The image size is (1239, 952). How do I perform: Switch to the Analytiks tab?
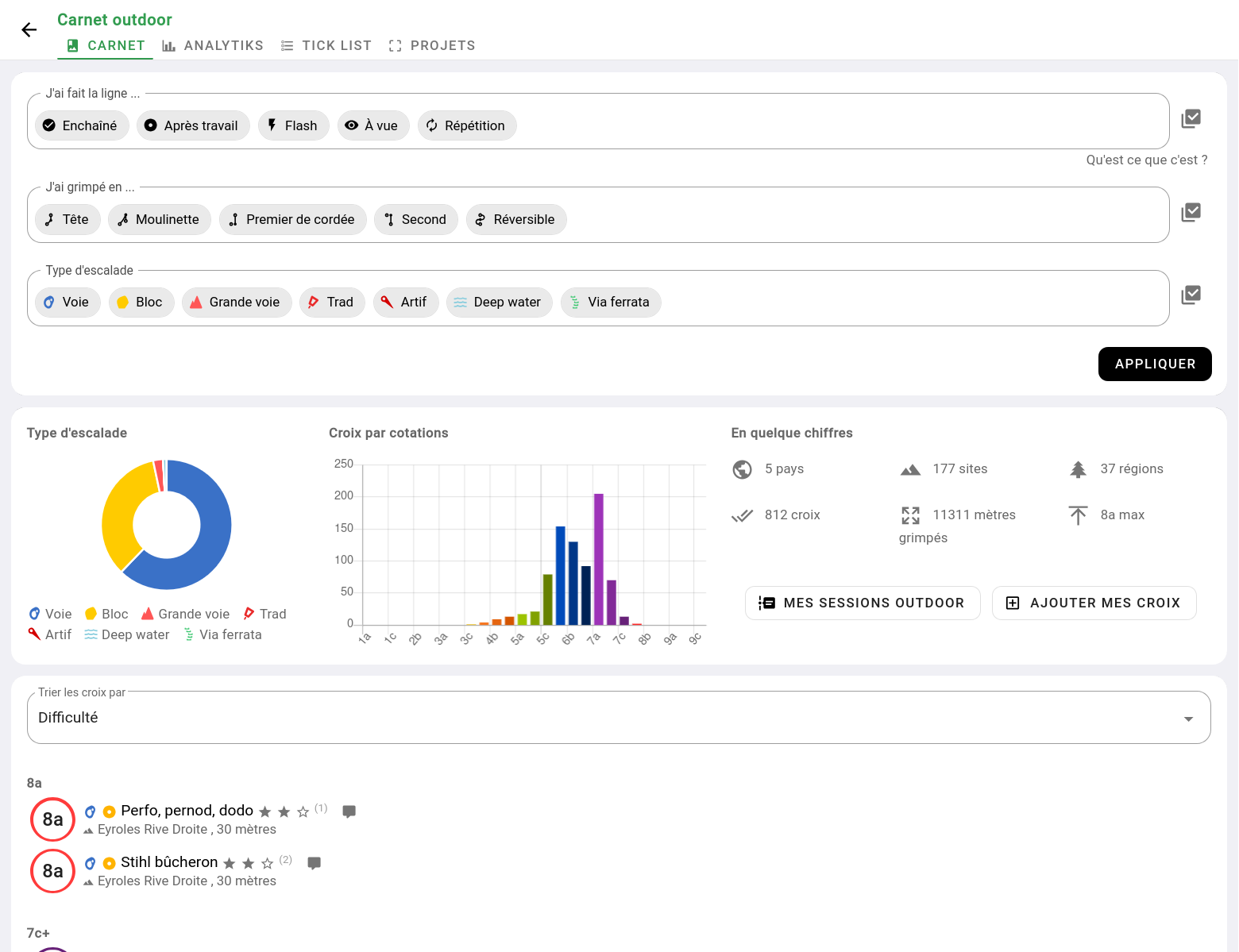pyautogui.click(x=213, y=45)
